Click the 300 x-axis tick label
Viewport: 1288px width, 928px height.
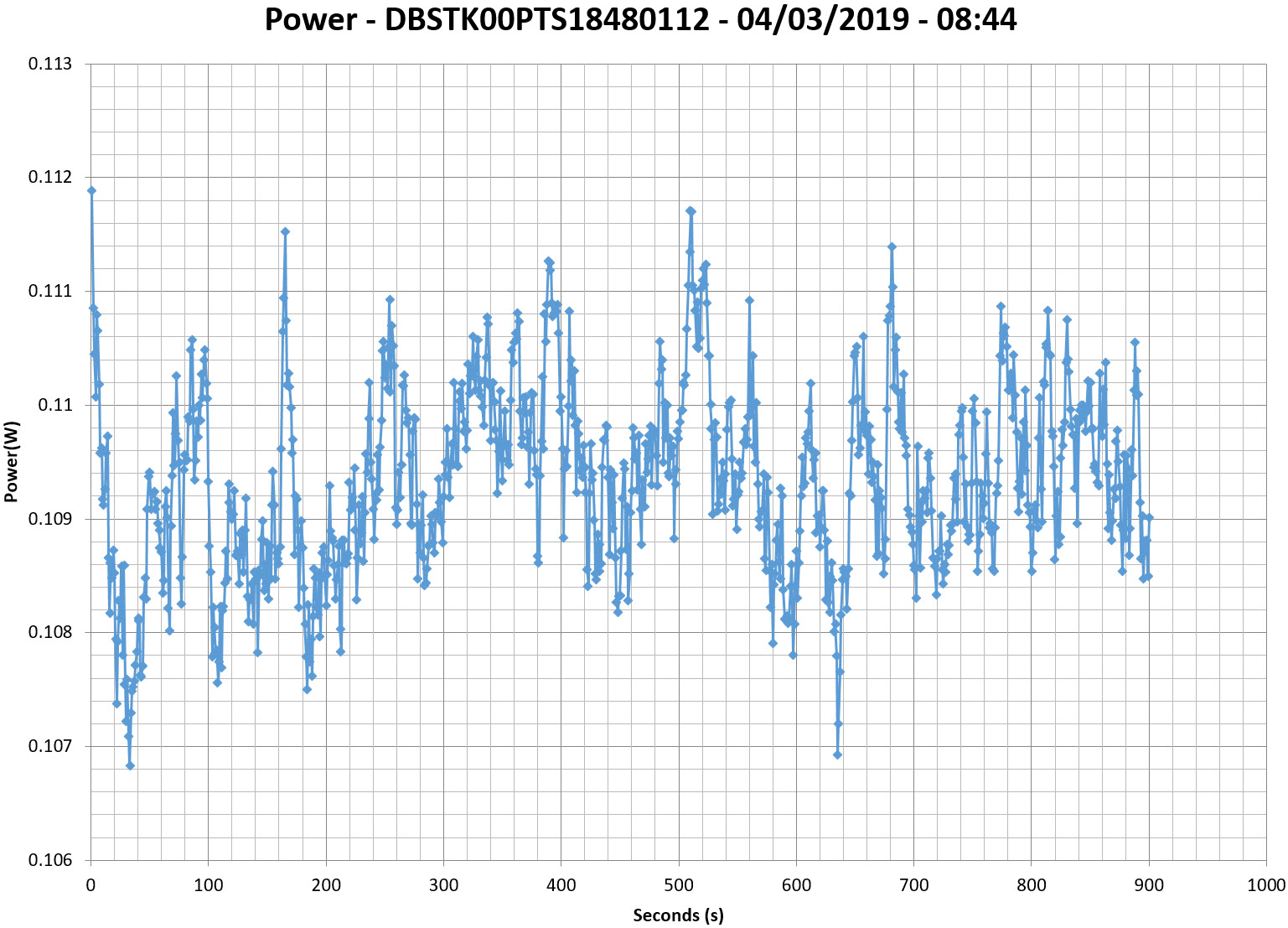pos(443,885)
